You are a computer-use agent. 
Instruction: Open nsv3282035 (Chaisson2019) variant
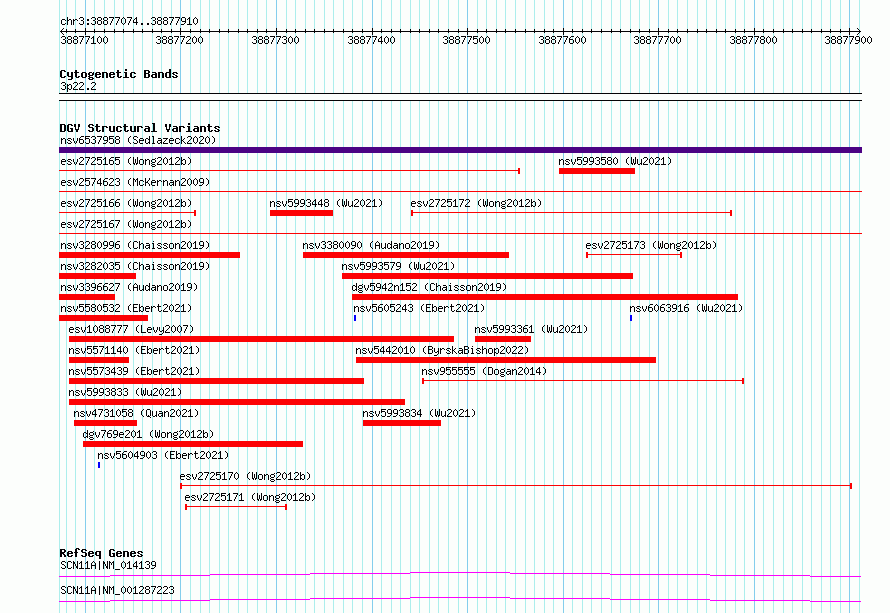tap(135, 266)
